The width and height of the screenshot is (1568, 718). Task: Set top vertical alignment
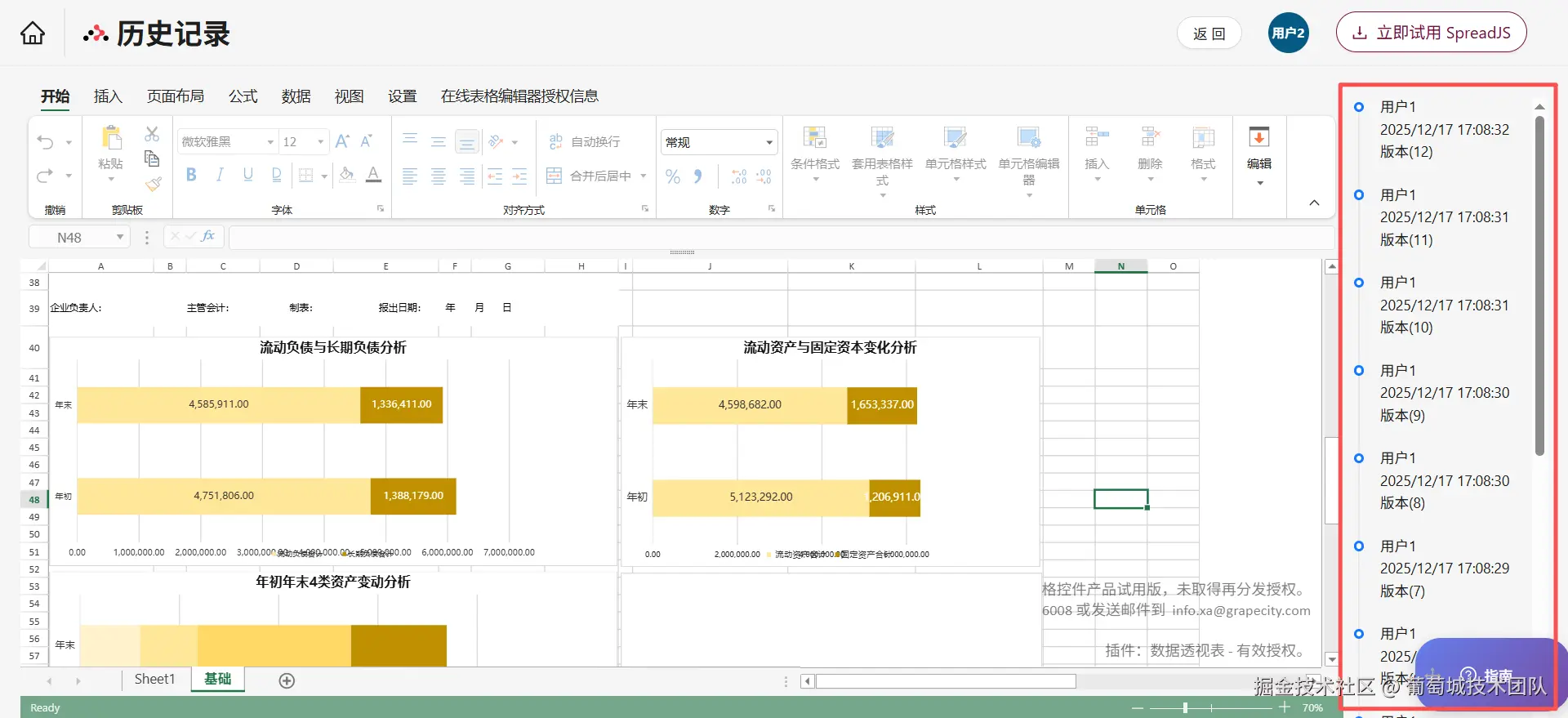pos(410,141)
